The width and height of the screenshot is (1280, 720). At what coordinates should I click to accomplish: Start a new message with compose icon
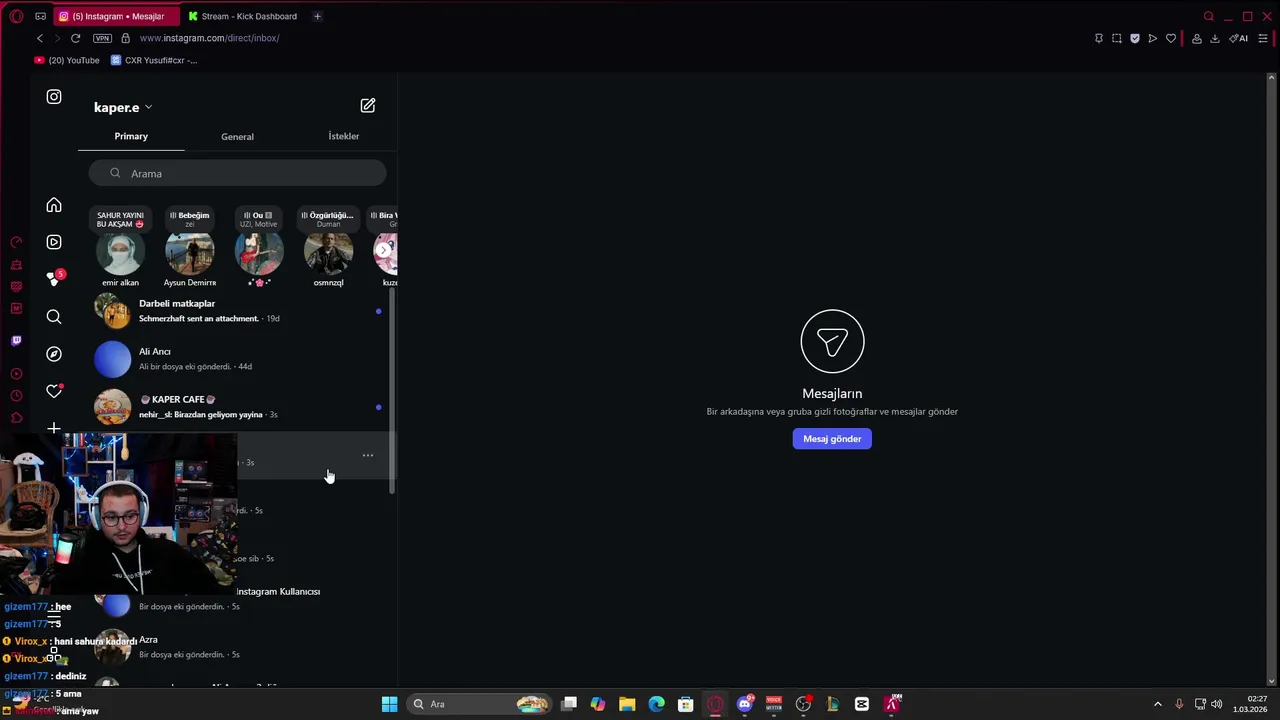click(368, 105)
